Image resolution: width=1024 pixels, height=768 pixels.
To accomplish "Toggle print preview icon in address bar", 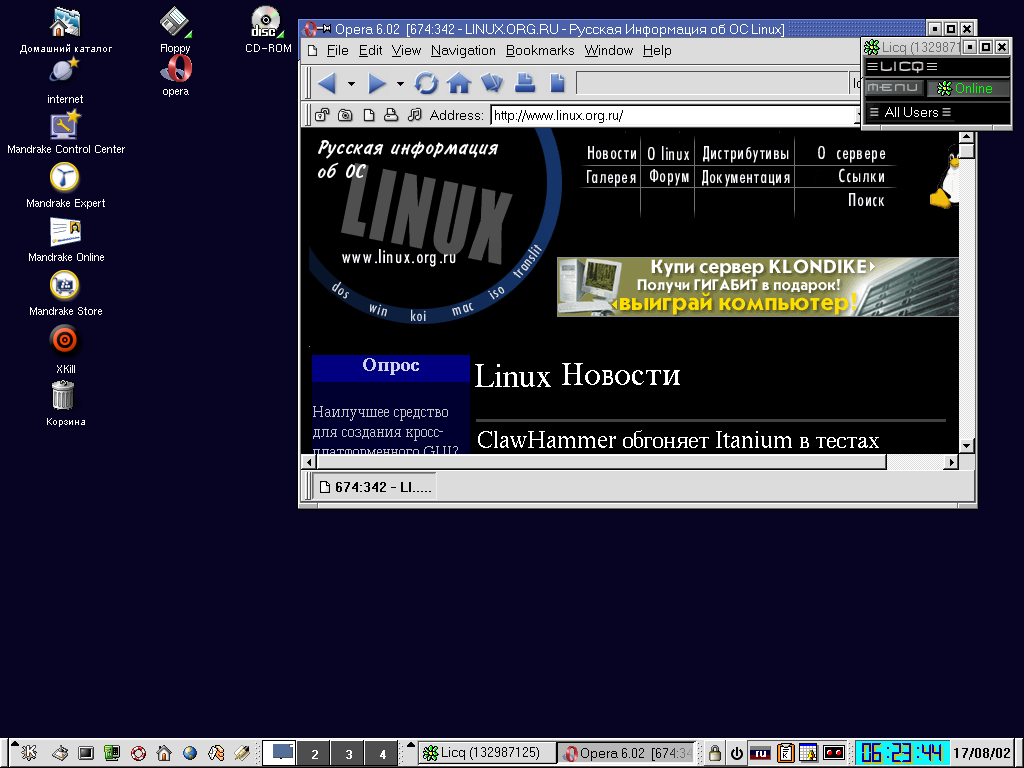I will pos(391,116).
